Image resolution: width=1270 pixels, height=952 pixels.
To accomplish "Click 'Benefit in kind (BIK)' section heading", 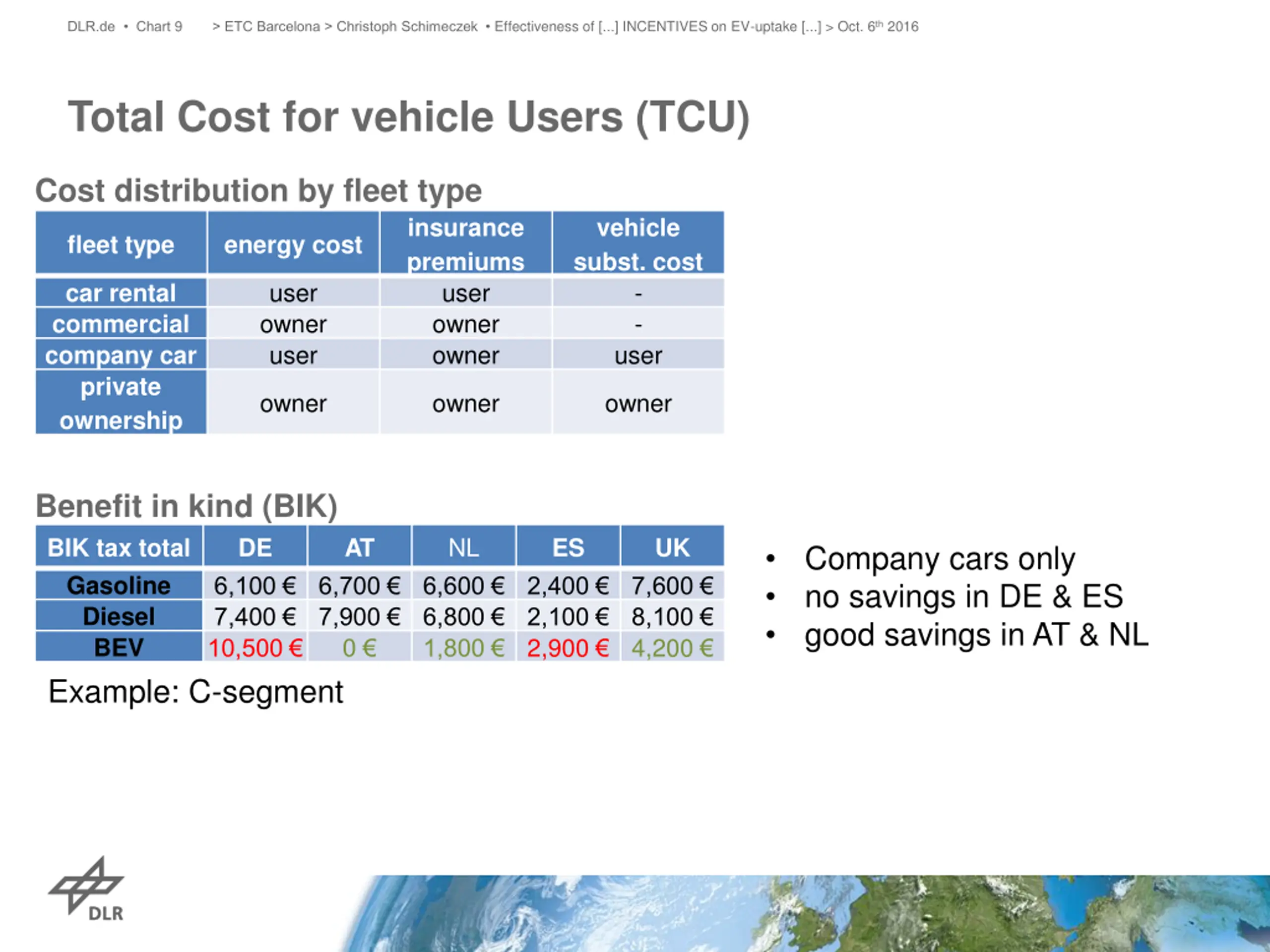I will point(187,506).
